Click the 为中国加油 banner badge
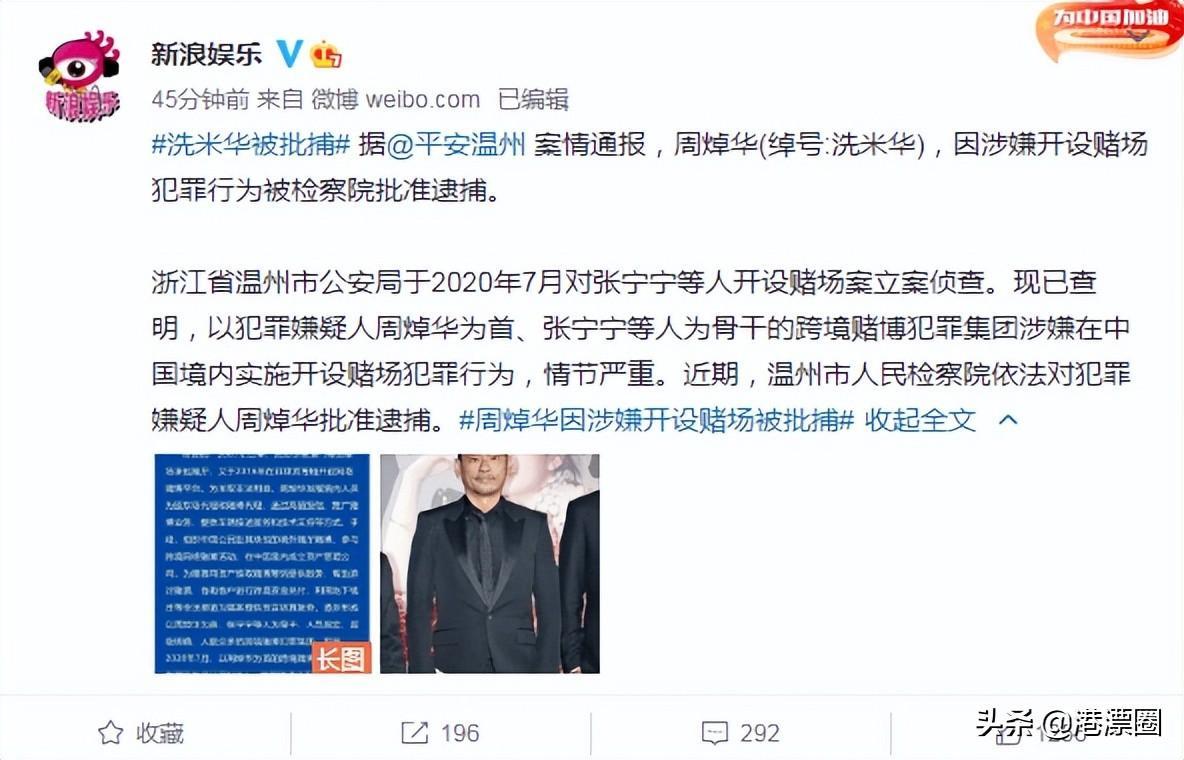Image resolution: width=1184 pixels, height=760 pixels. click(1108, 30)
